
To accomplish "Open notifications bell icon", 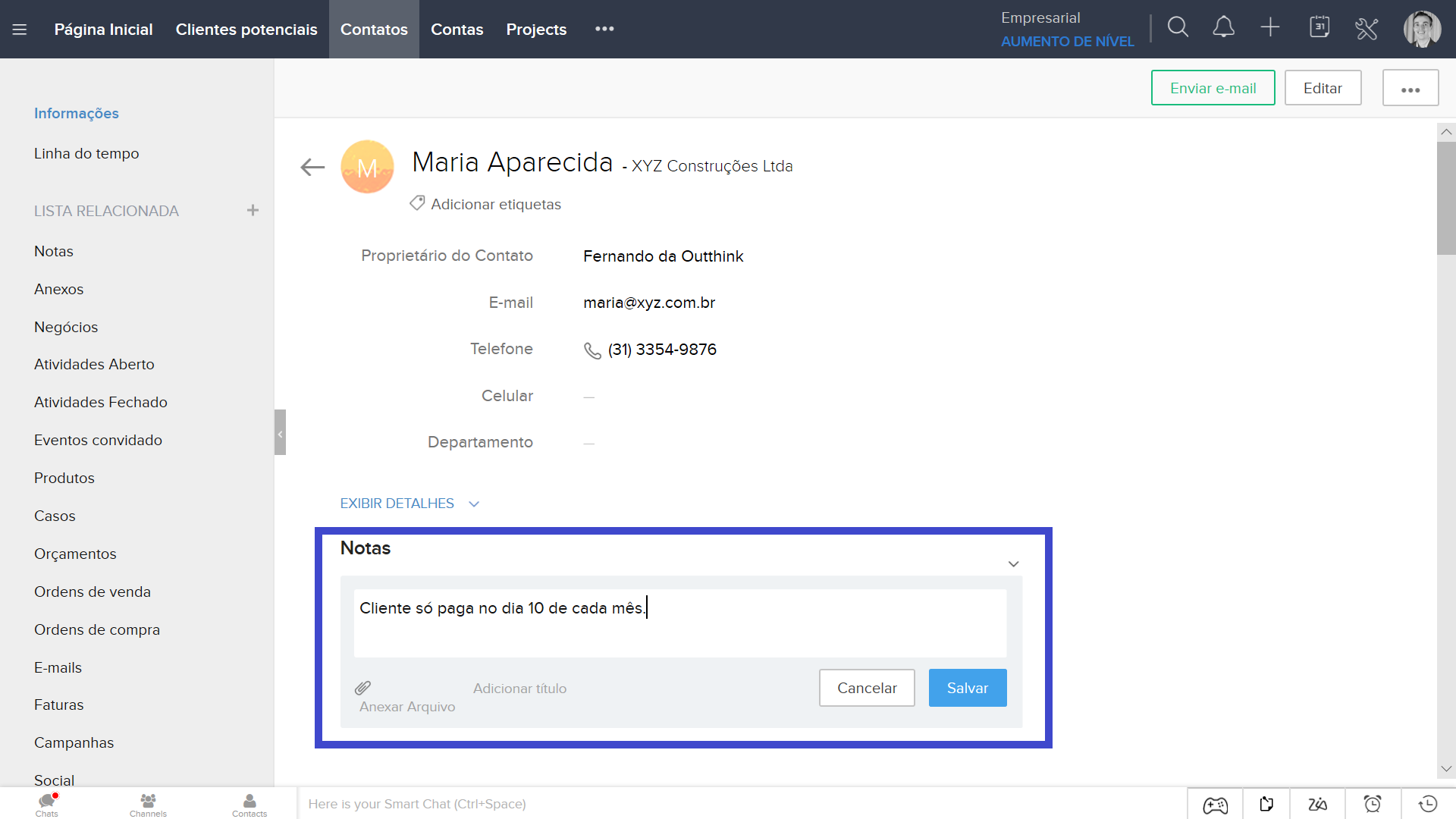I will [1223, 28].
